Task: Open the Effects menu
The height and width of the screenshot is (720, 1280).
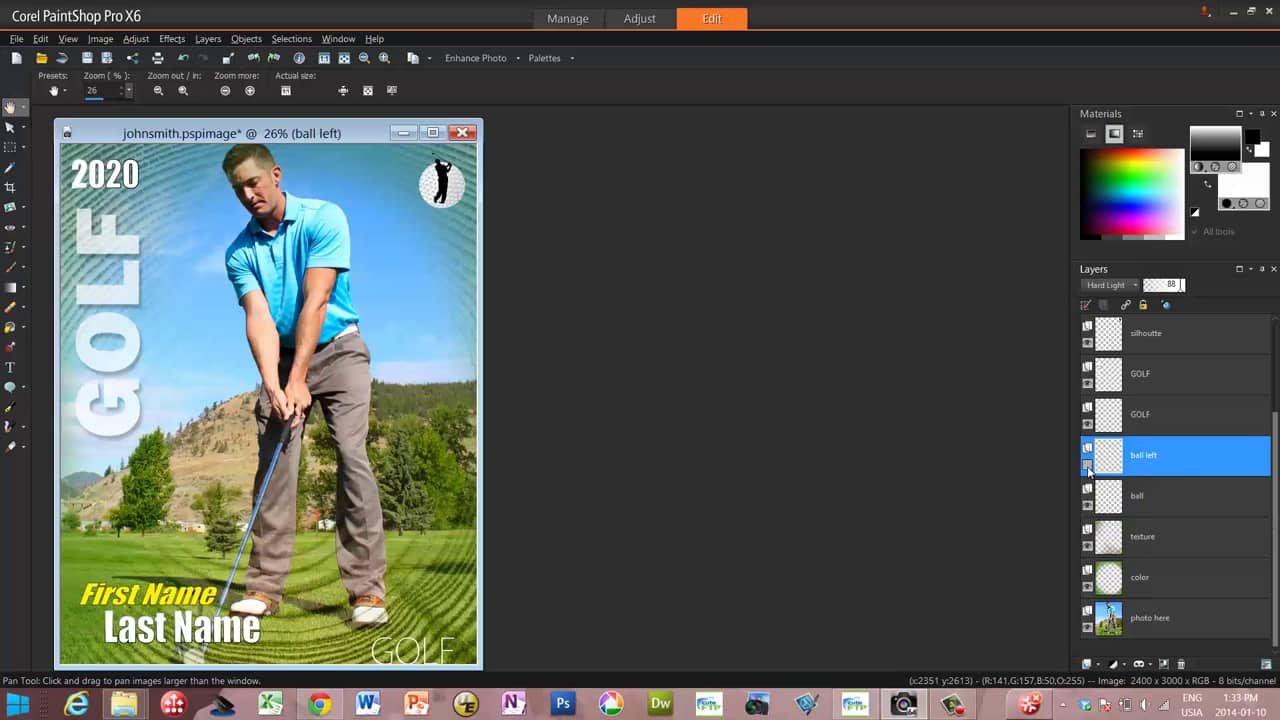Action: pos(172,39)
